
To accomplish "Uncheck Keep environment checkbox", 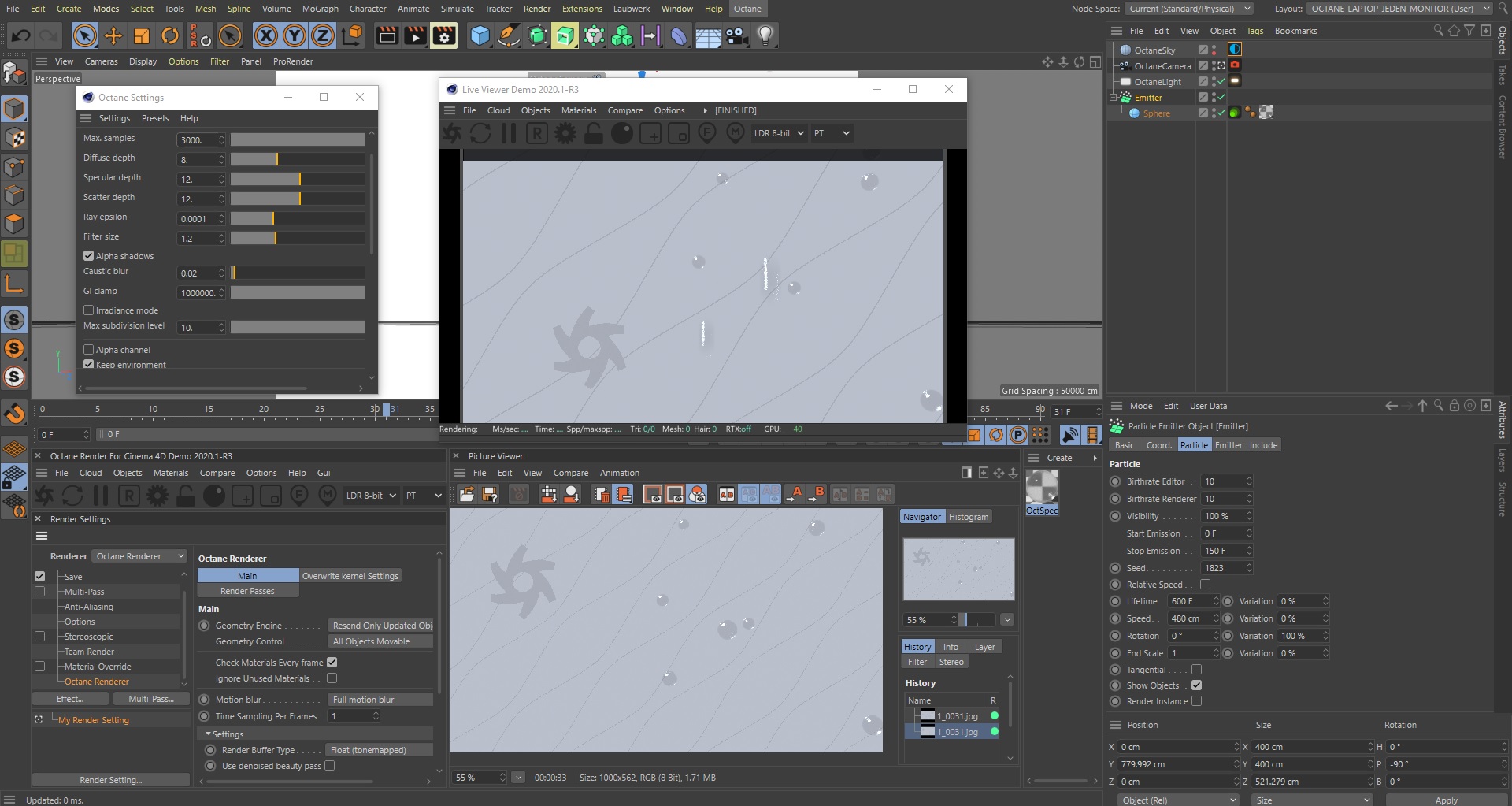I will [89, 365].
